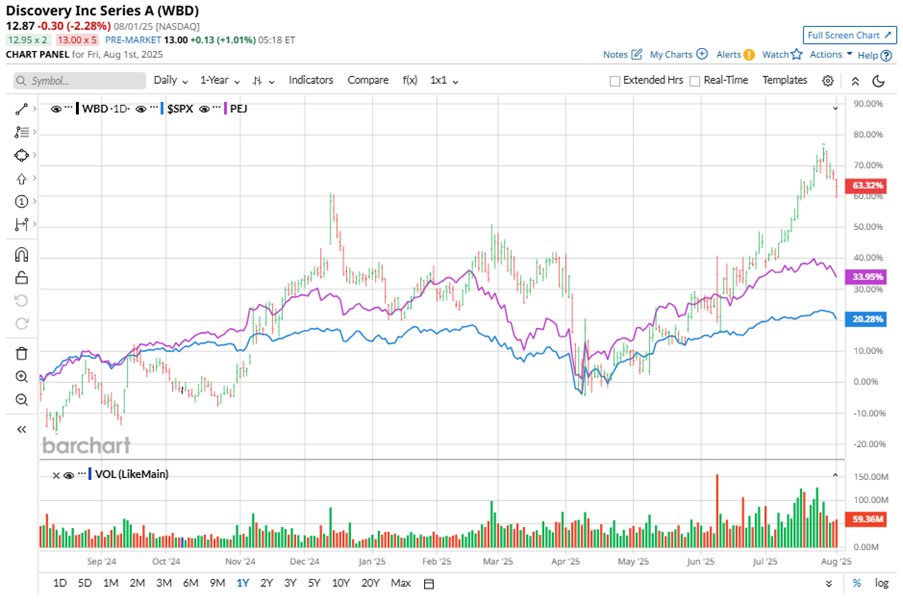Redo the chart action
Viewport: 903px width, 603px height.
click(x=21, y=324)
